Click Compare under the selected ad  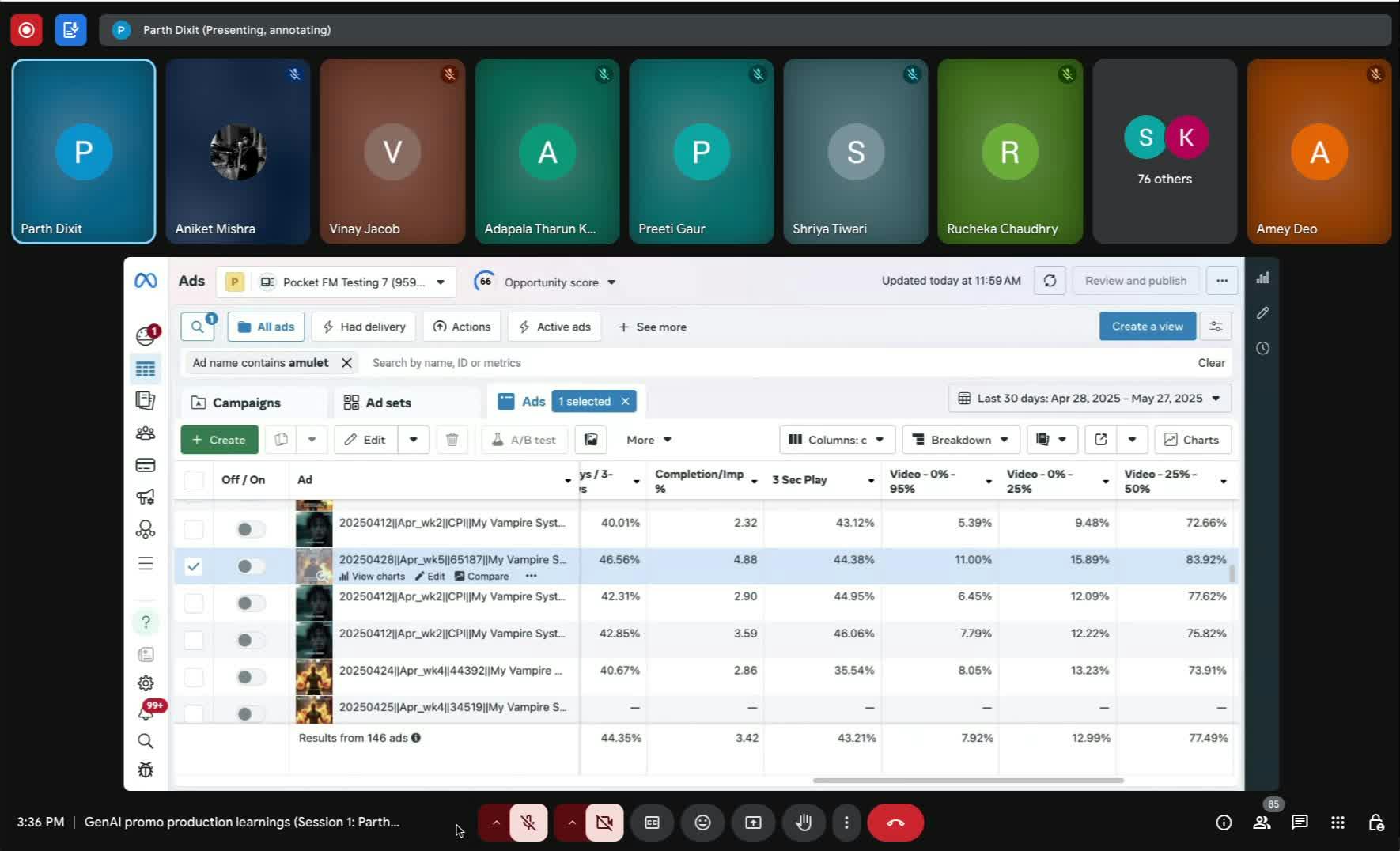click(482, 577)
